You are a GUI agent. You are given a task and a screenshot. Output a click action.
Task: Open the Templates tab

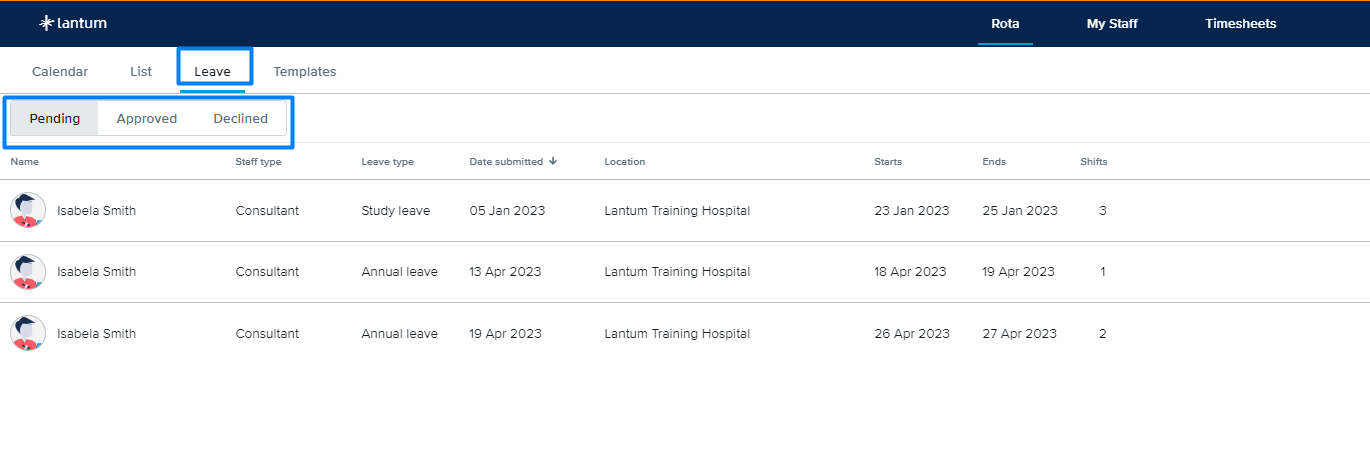click(x=305, y=71)
